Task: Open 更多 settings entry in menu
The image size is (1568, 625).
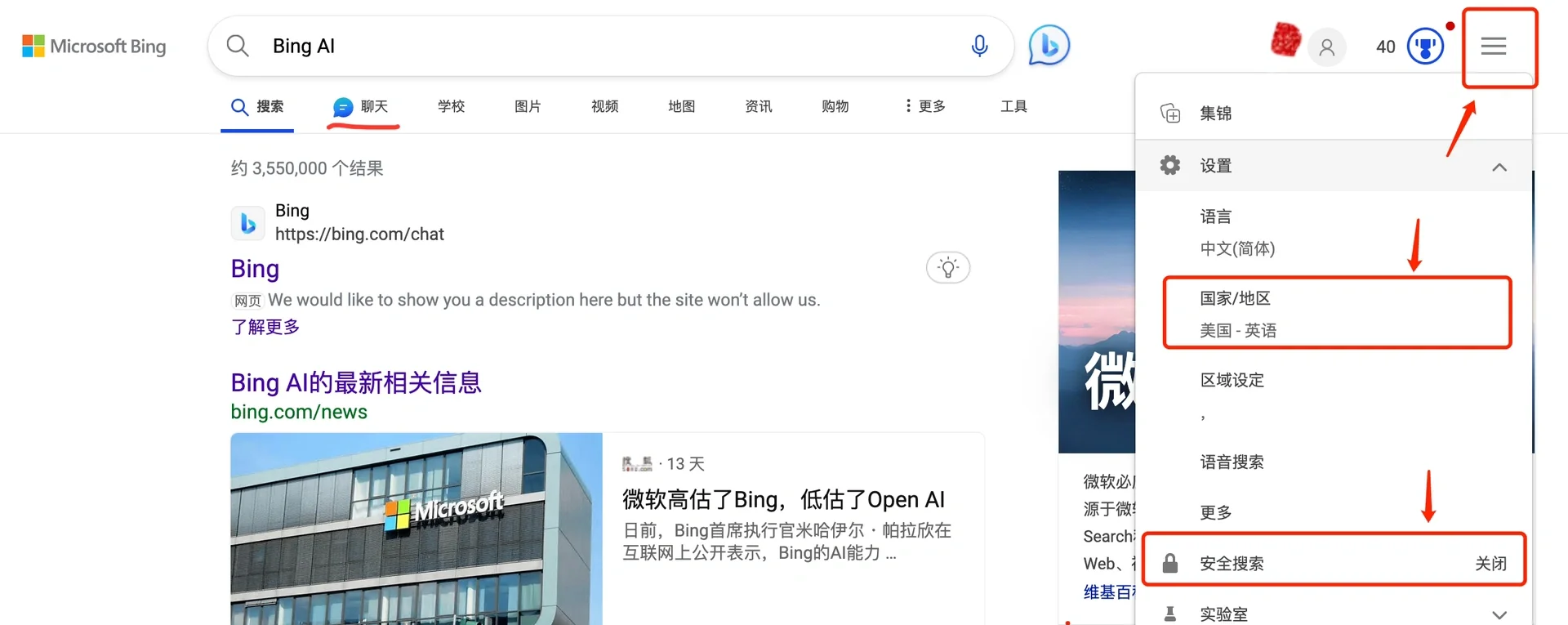Action: point(1333,511)
